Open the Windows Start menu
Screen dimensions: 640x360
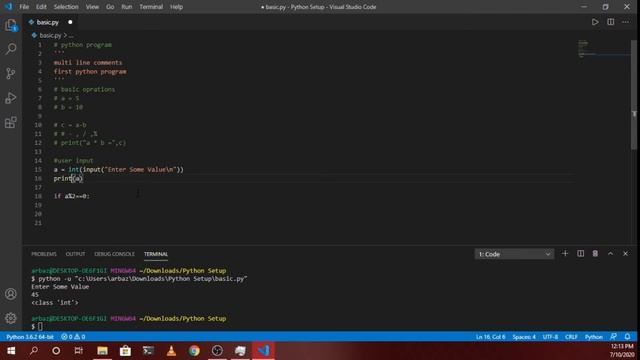(x=11, y=351)
